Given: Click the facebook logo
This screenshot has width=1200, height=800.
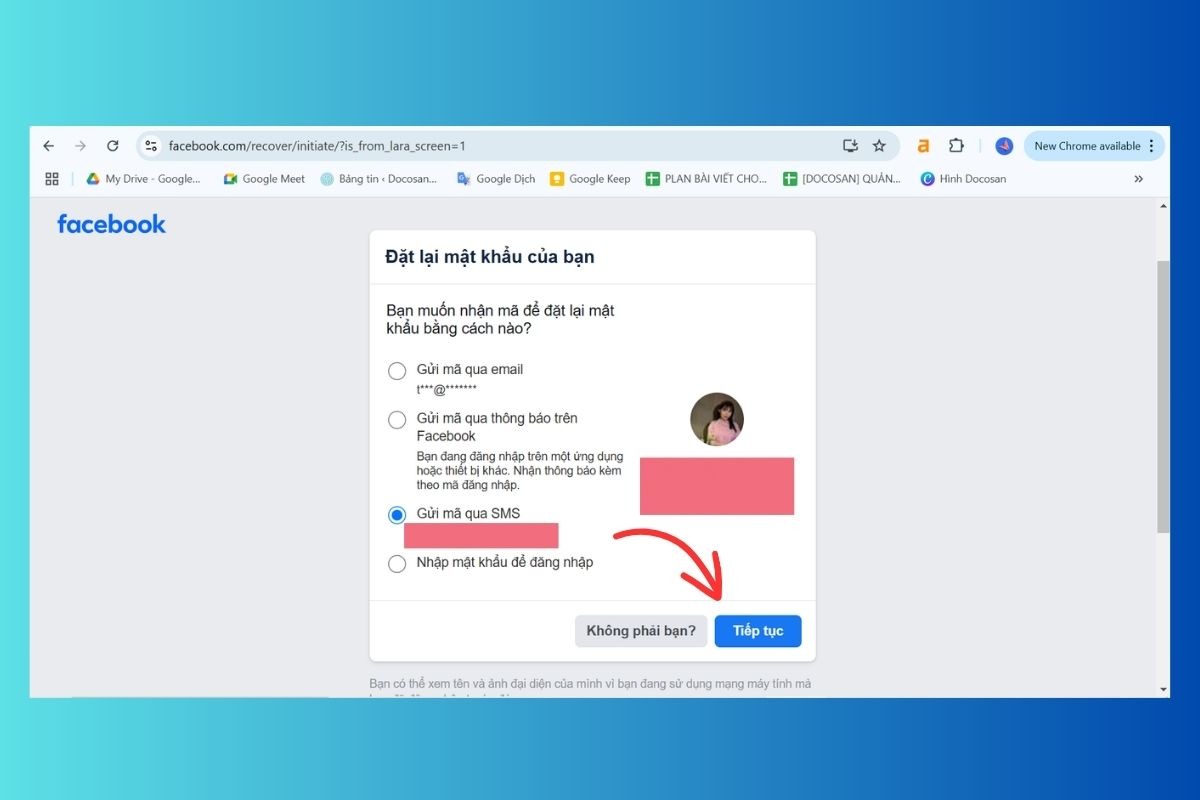Looking at the screenshot, I should point(111,224).
